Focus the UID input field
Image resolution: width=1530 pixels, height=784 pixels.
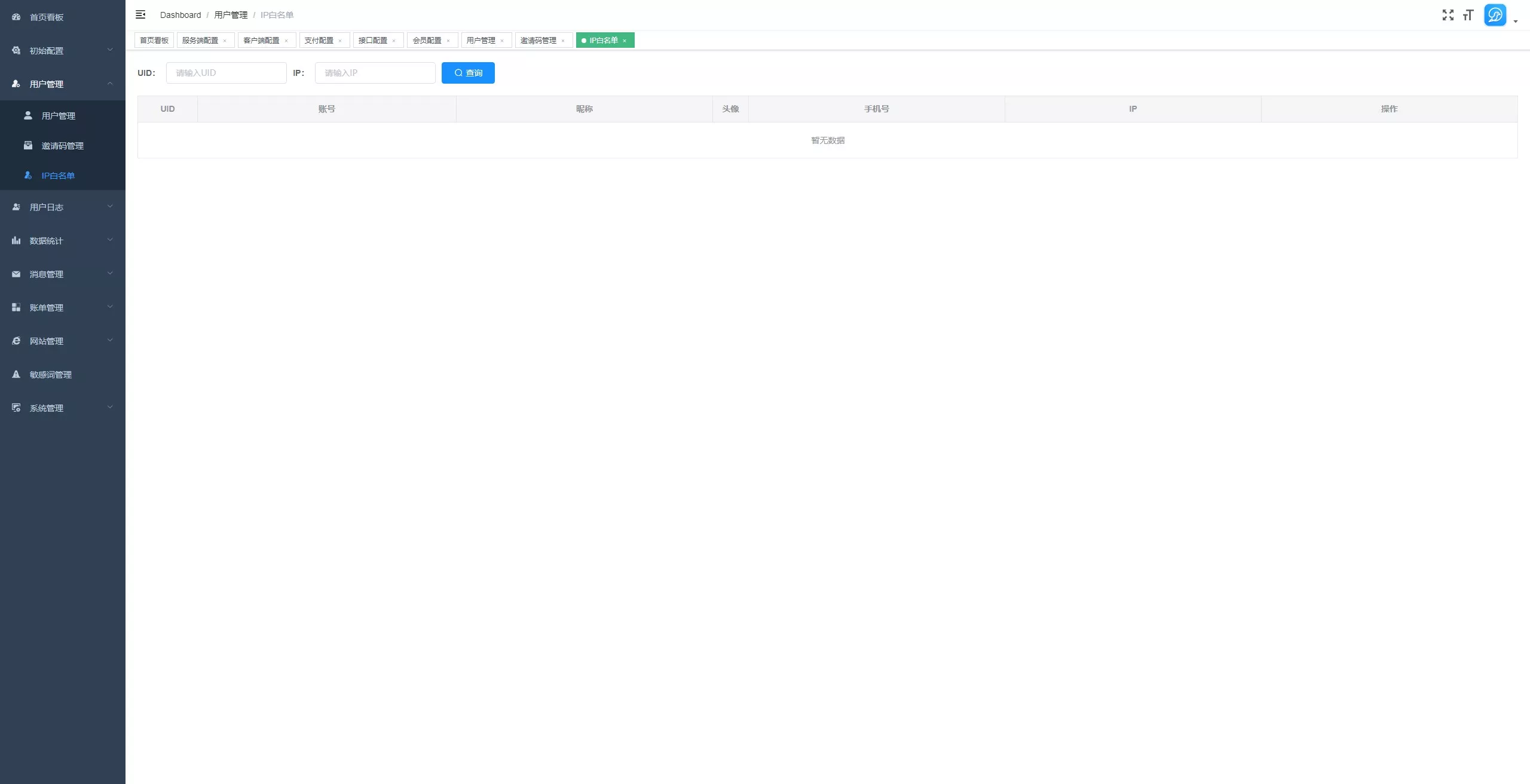pyautogui.click(x=227, y=73)
